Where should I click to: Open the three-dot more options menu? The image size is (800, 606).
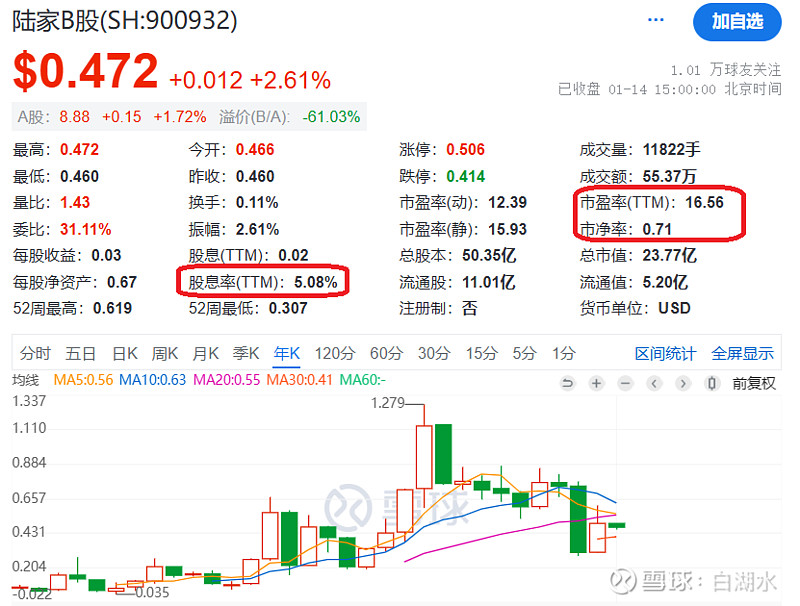pos(656,20)
